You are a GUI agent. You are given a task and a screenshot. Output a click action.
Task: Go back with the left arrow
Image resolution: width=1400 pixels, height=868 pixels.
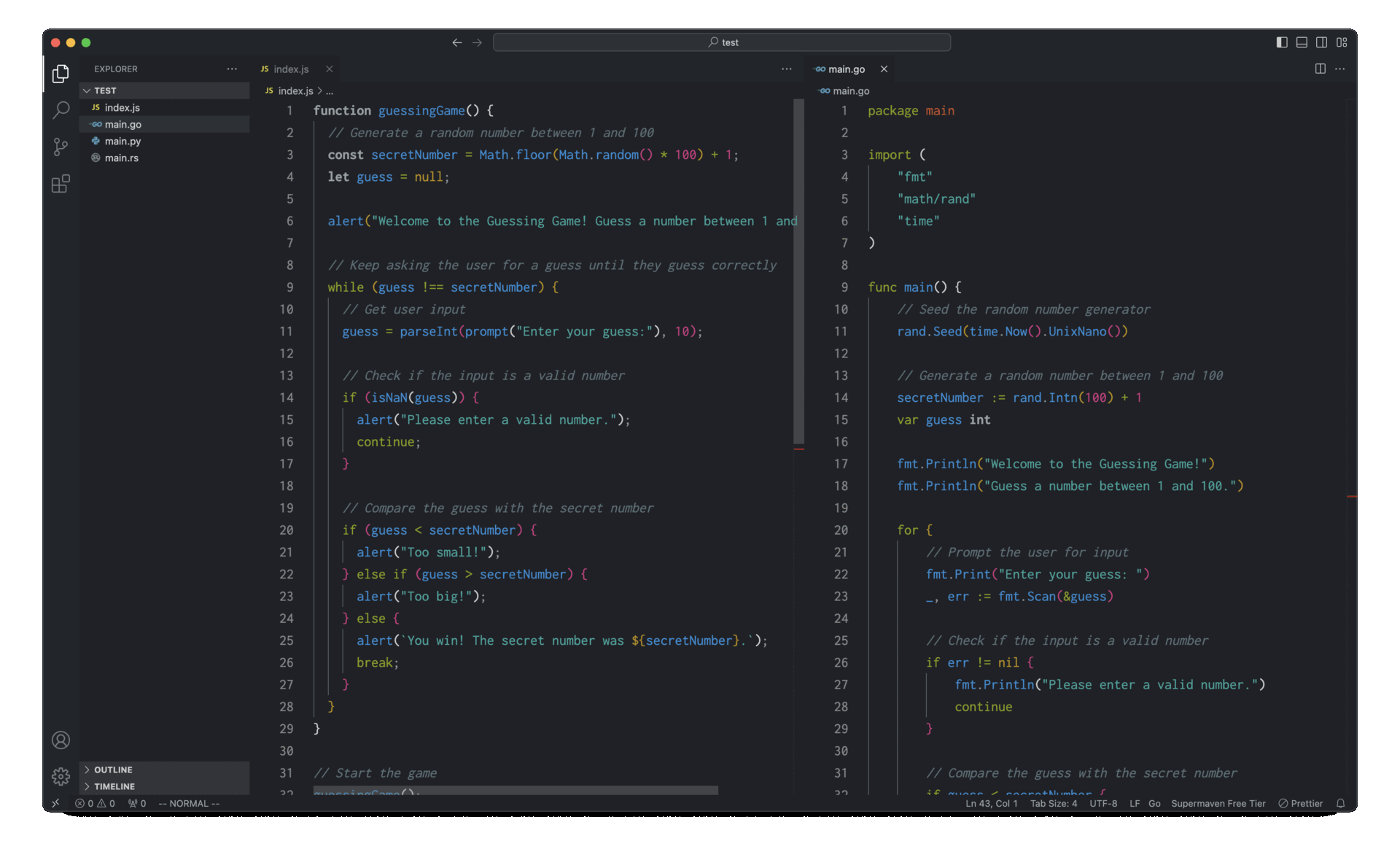(x=457, y=42)
